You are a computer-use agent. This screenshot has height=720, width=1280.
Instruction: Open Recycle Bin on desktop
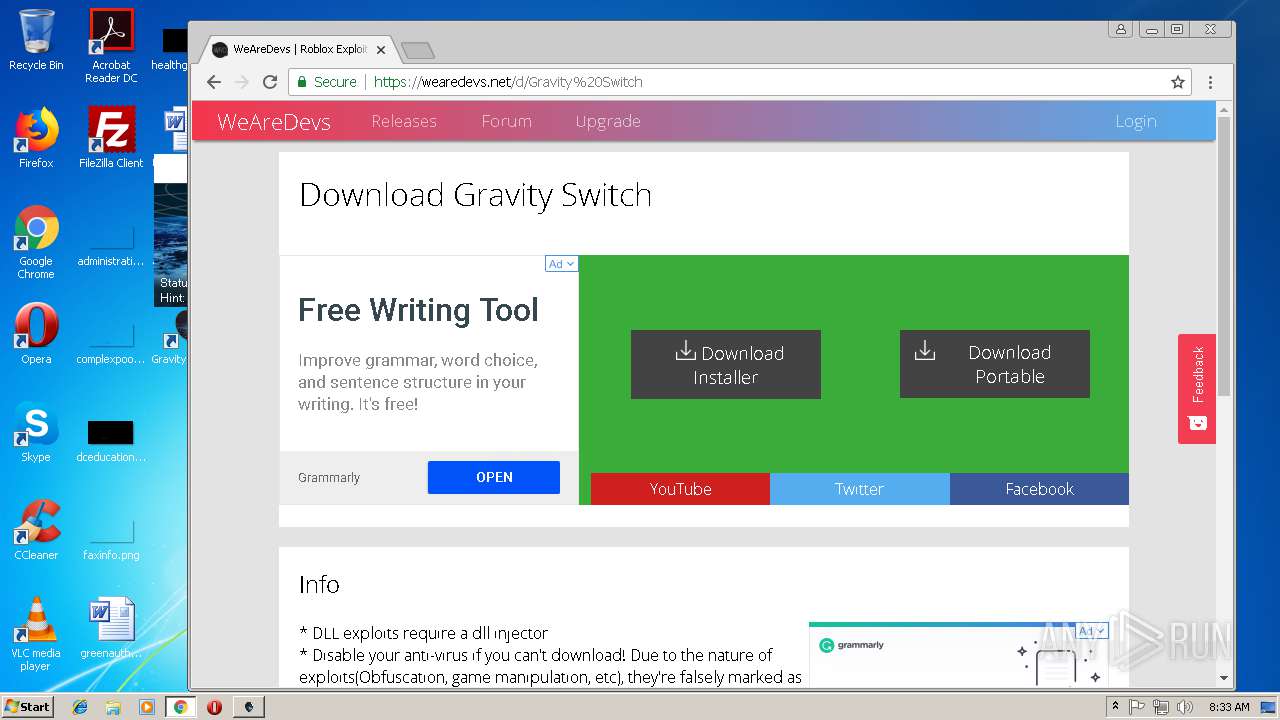click(36, 40)
